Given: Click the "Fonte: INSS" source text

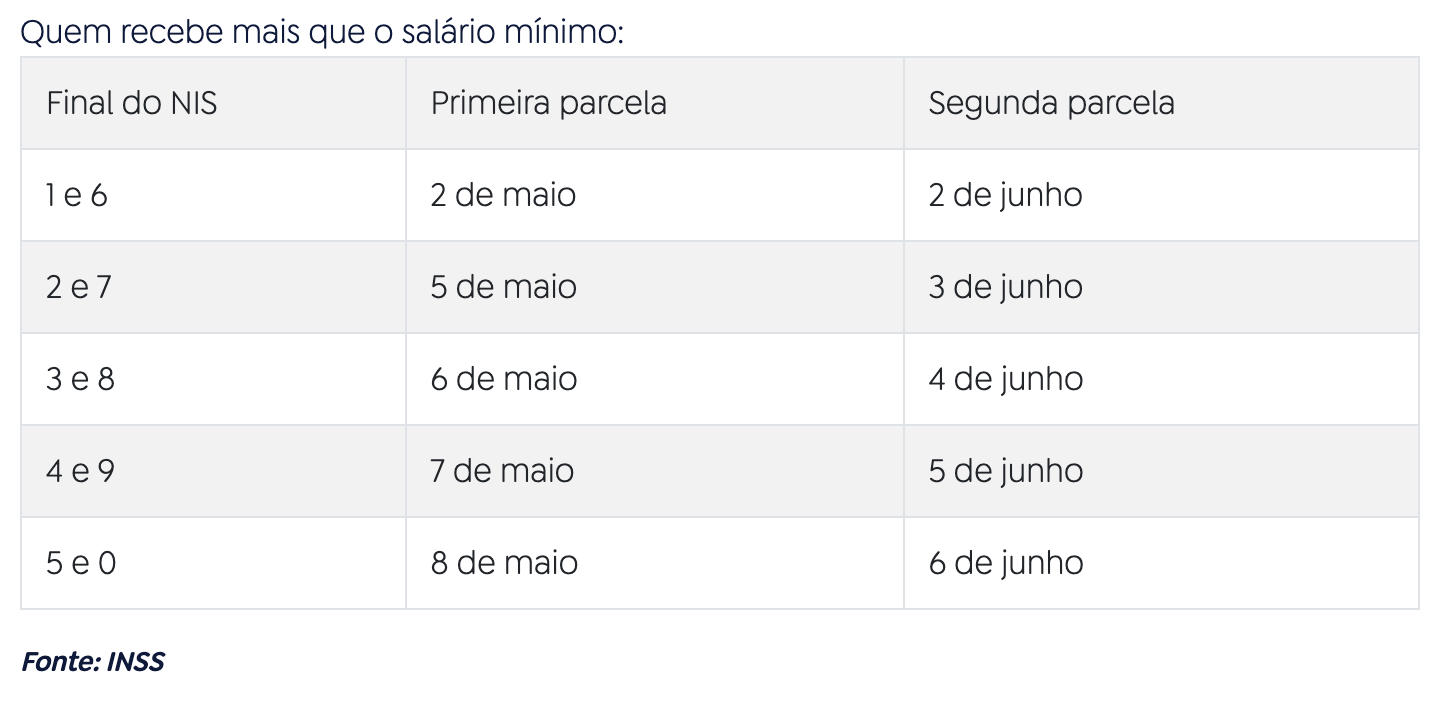Looking at the screenshot, I should [93, 661].
